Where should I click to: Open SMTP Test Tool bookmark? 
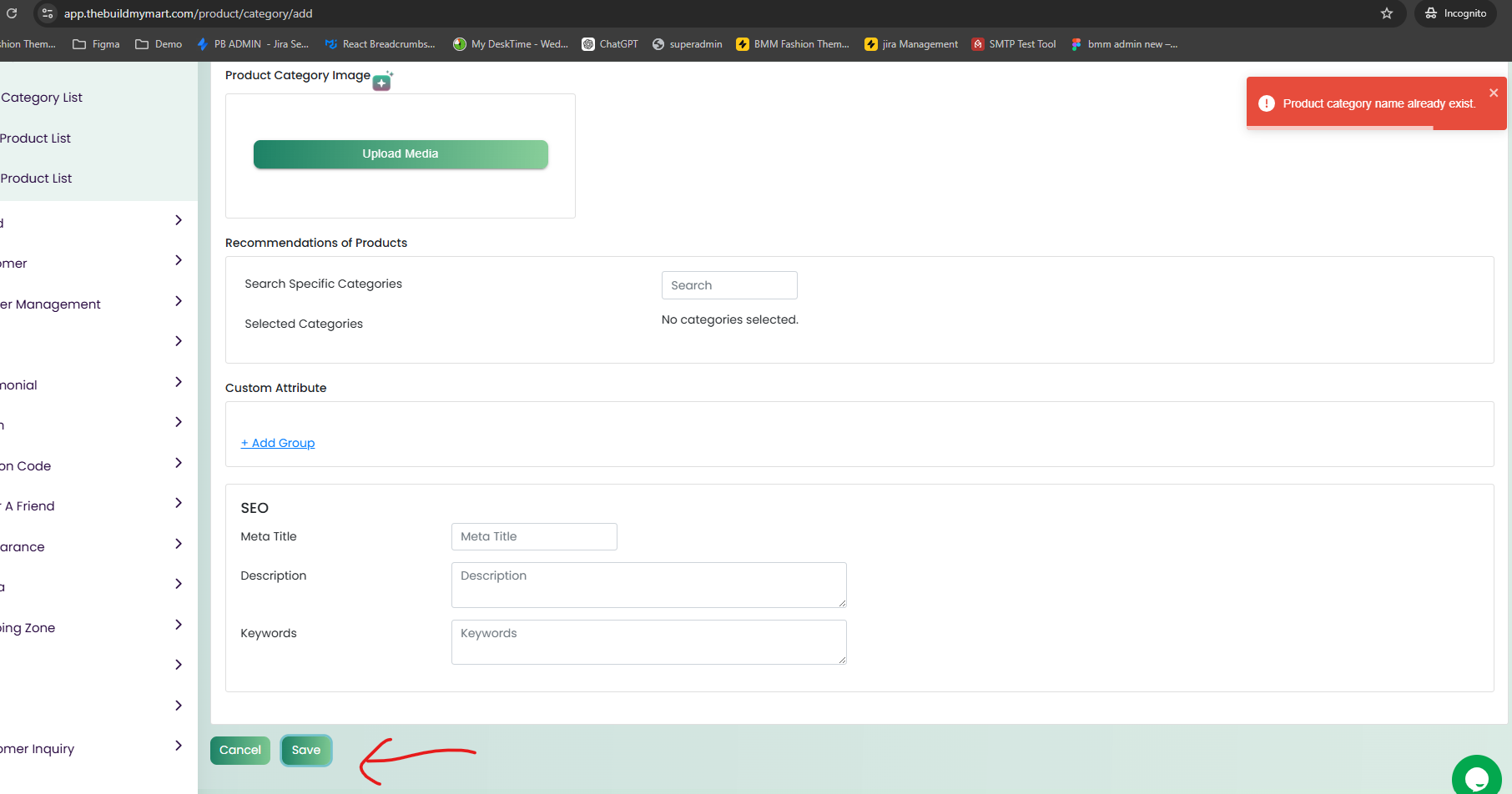[1014, 44]
